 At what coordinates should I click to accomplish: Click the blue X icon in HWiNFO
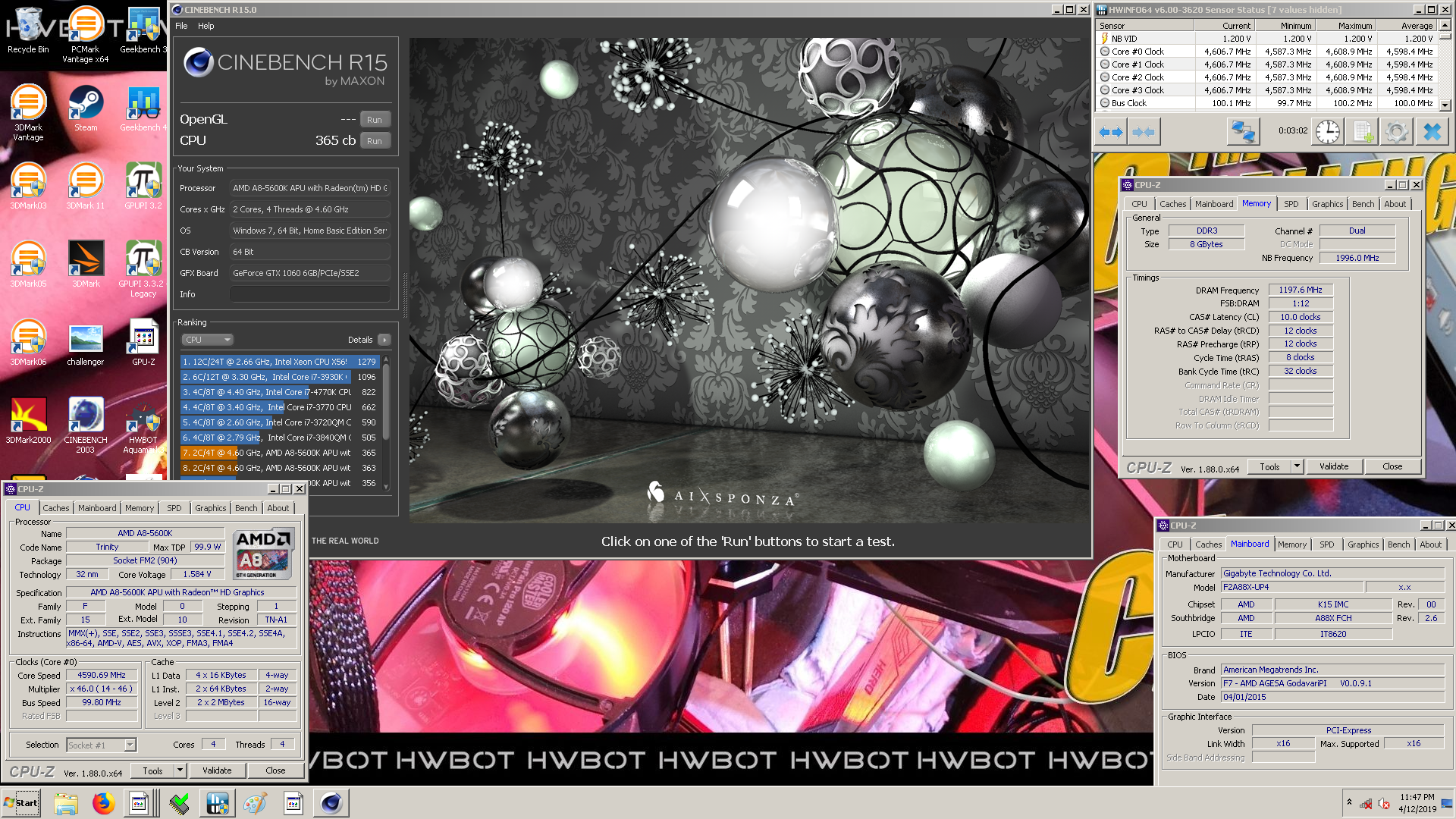(x=1432, y=132)
